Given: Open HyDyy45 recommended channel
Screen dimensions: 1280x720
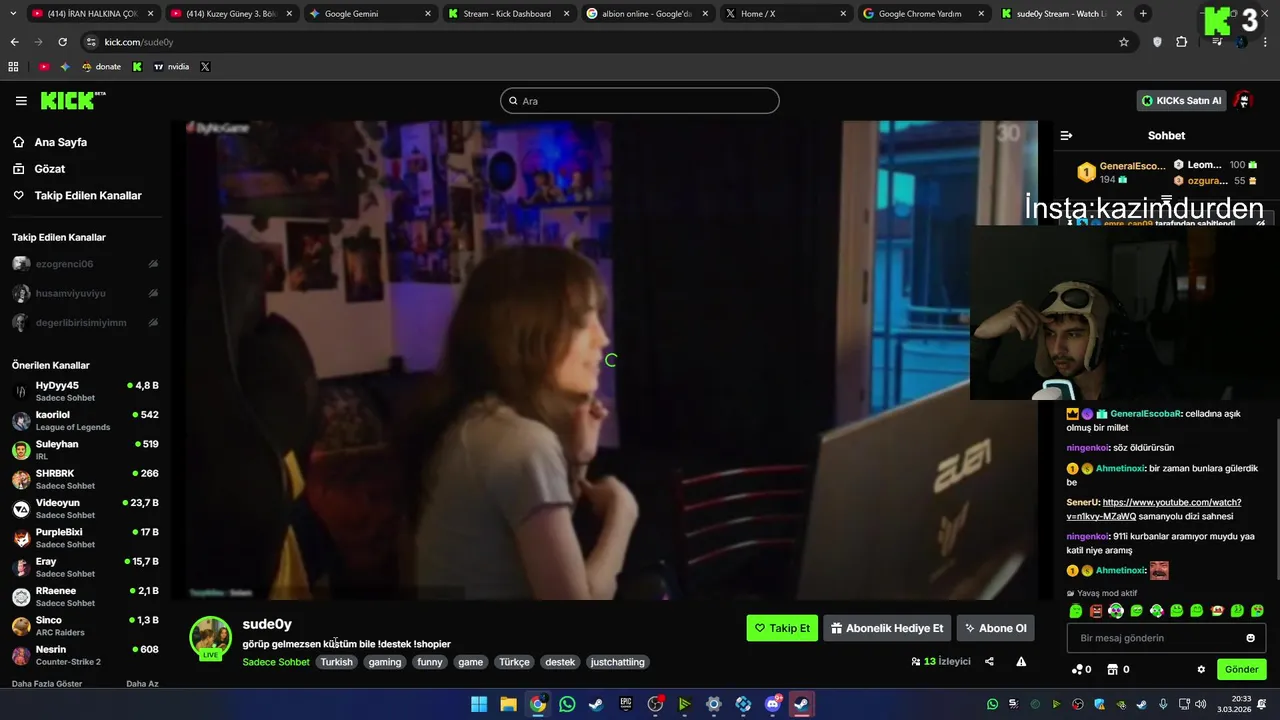Looking at the screenshot, I should pyautogui.click(x=85, y=391).
